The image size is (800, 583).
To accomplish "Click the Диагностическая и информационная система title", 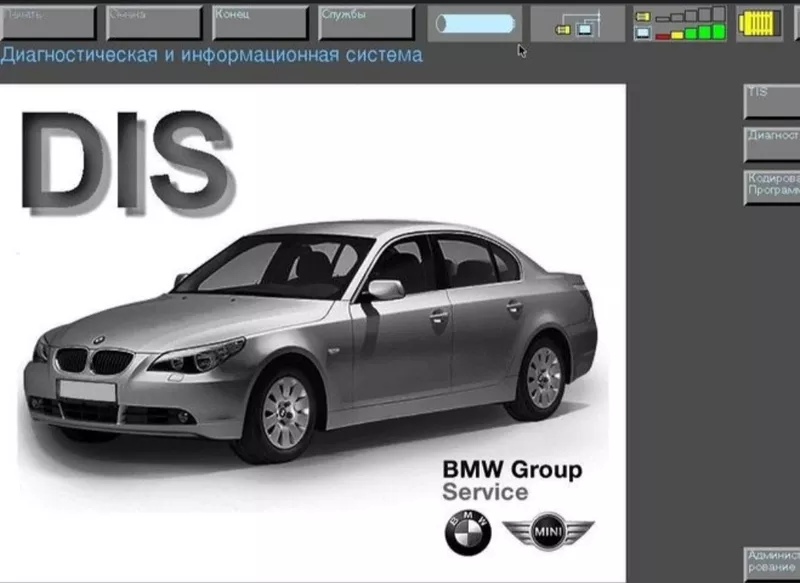I will pyautogui.click(x=211, y=55).
